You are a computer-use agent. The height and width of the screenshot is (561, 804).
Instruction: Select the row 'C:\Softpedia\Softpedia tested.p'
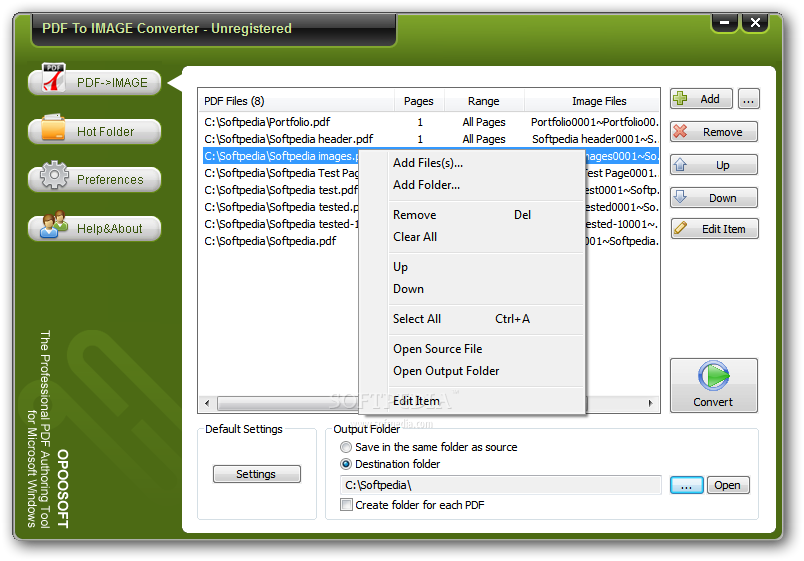[281, 207]
